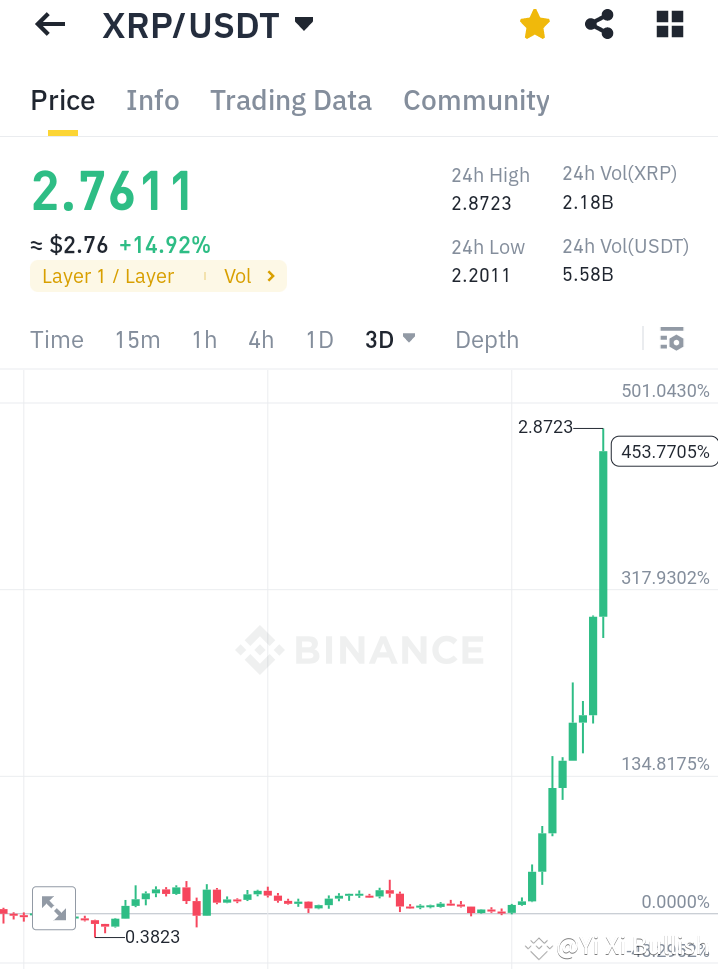Switch to the Trading Data tab
Screen dimensions: 718x969
[x=290, y=100]
